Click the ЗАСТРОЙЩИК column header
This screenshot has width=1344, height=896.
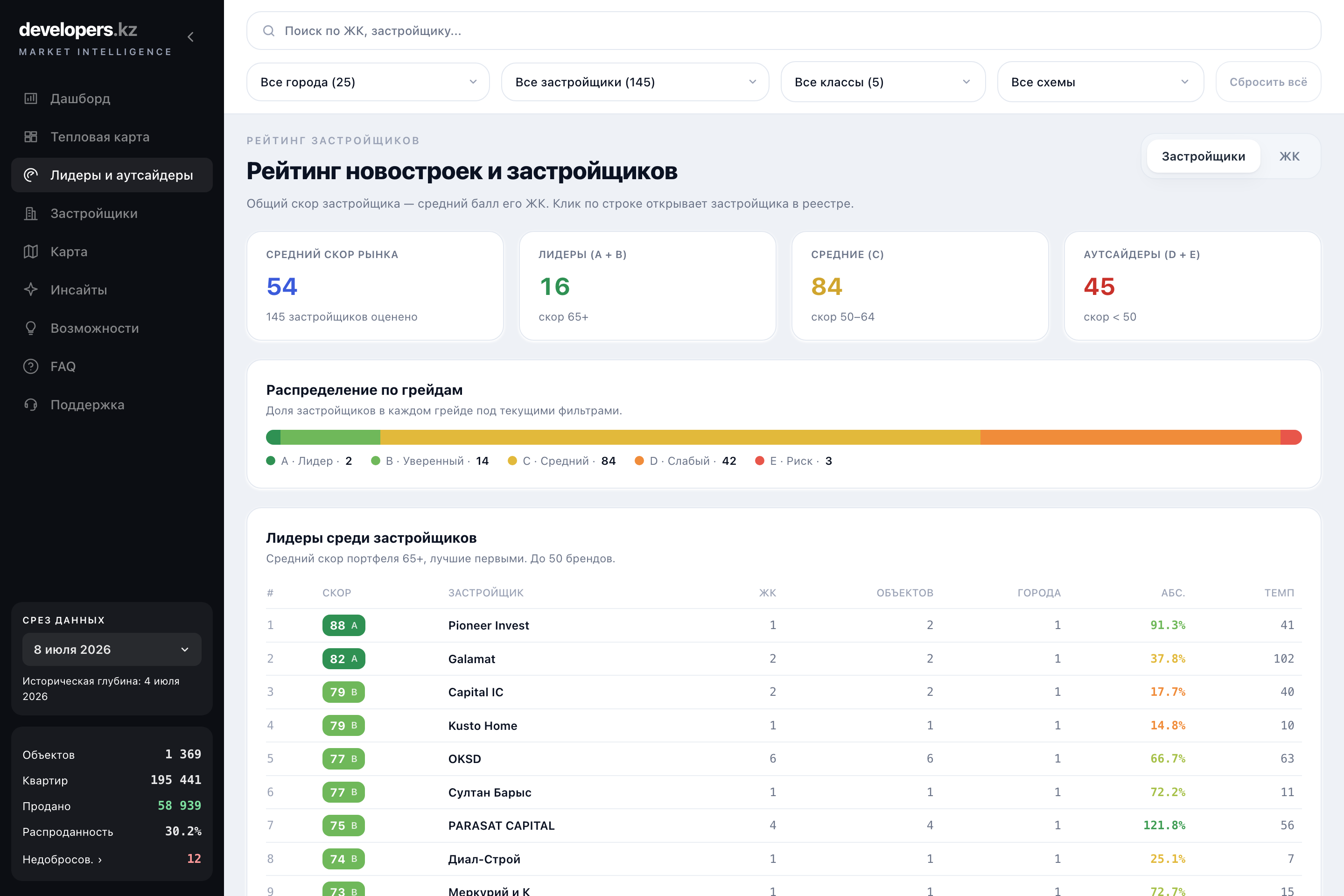[x=486, y=593]
